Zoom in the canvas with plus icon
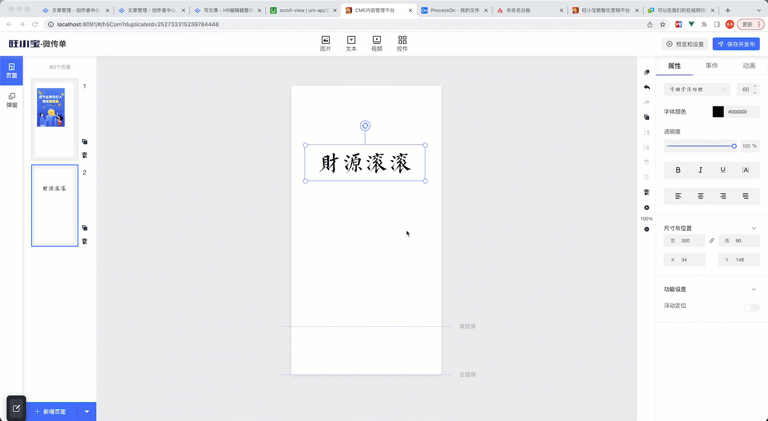Viewport: 768px width, 421px height. [647, 208]
